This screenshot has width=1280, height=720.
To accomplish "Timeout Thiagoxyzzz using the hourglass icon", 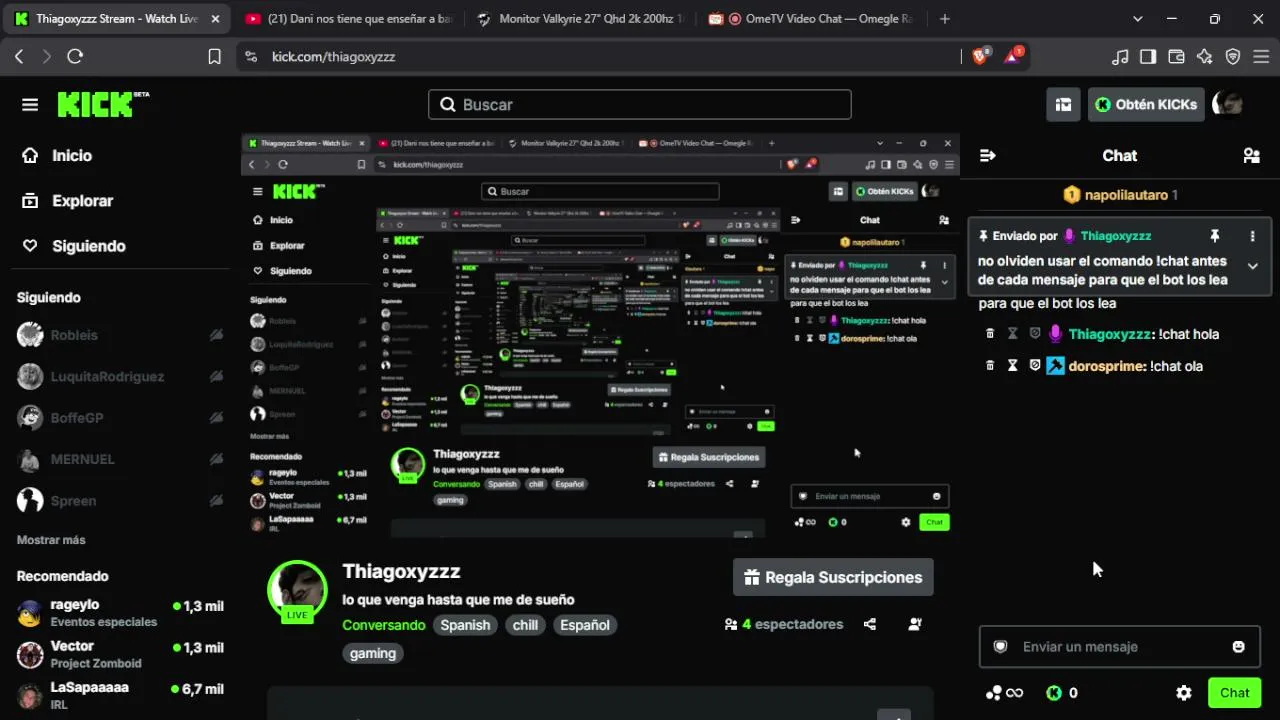I will (x=1012, y=334).
